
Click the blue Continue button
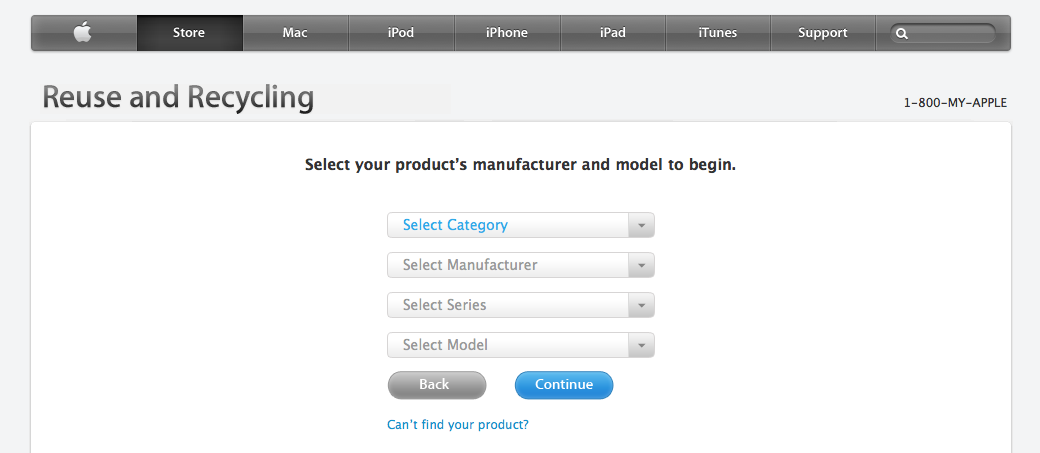564,385
